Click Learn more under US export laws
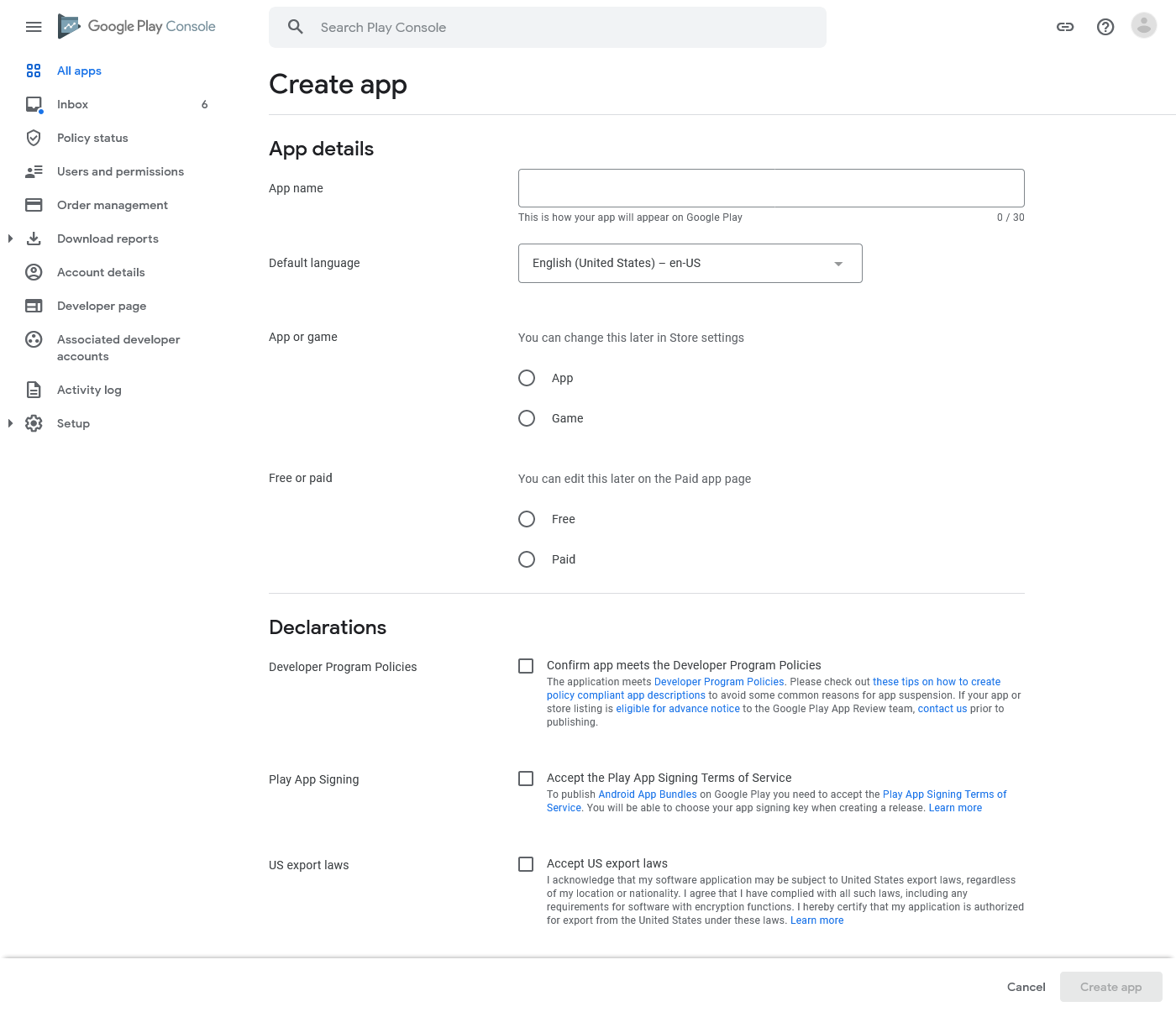Screen dimensions: 1176x1012 pyautogui.click(x=816, y=920)
